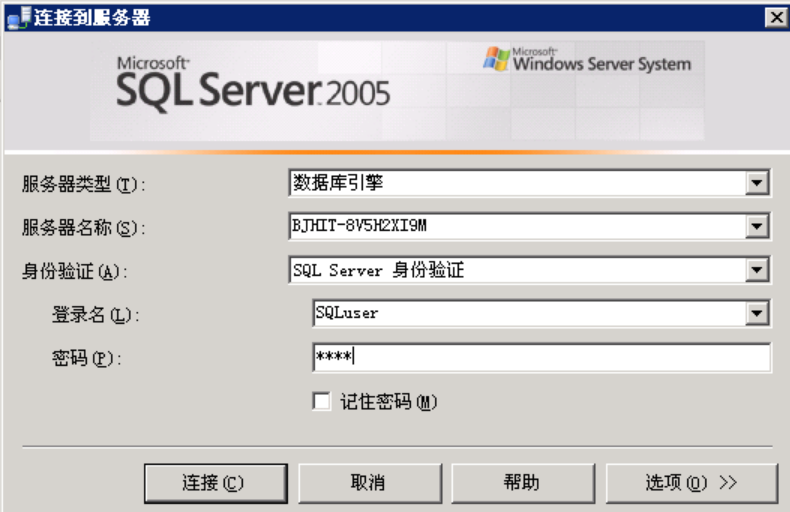Click the 身份验证(A) label
Viewport: 790px width, 512px height.
(75, 272)
